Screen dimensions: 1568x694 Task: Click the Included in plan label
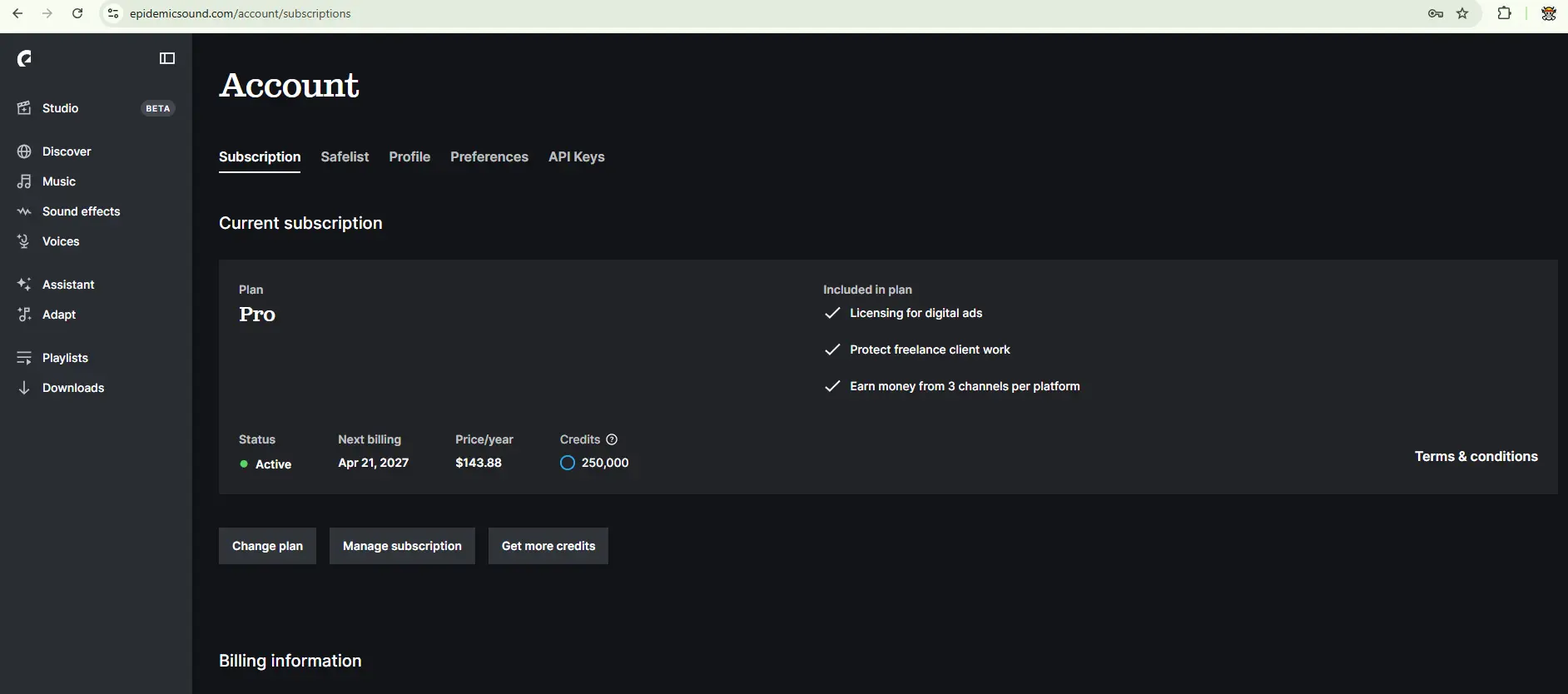tap(867, 290)
